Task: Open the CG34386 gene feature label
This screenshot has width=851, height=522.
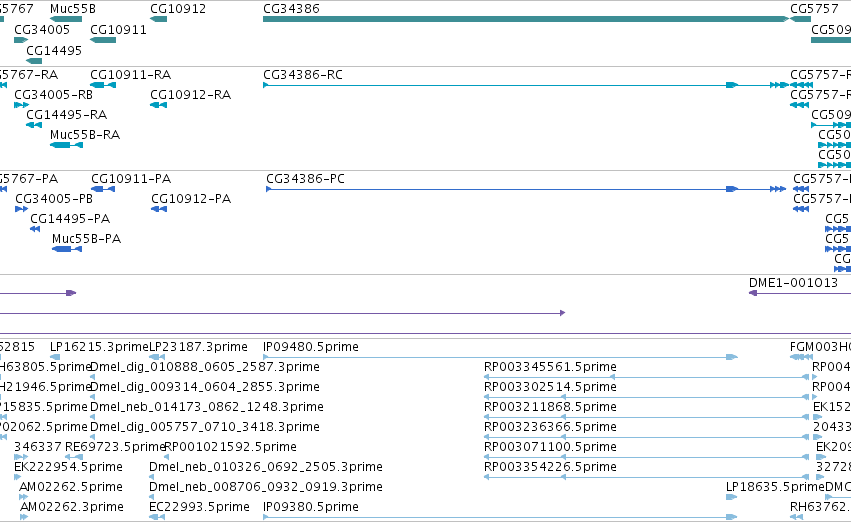Action: [291, 9]
